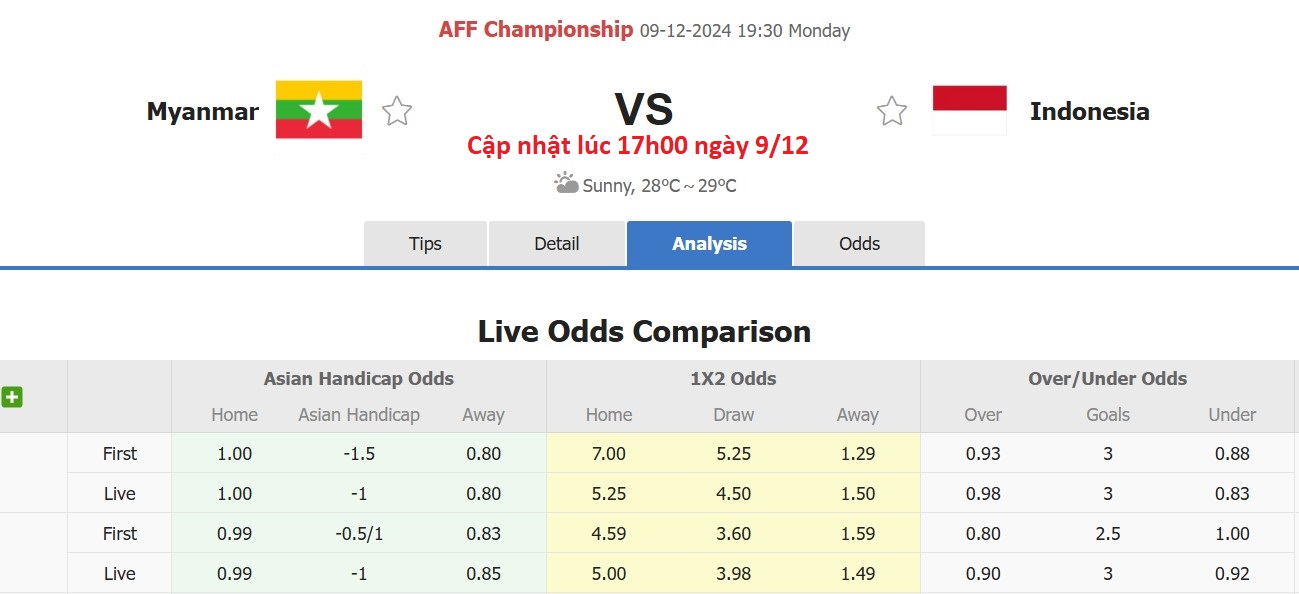Click the 1X2 home odds 7.00
This screenshot has width=1299, height=594.
pos(609,453)
